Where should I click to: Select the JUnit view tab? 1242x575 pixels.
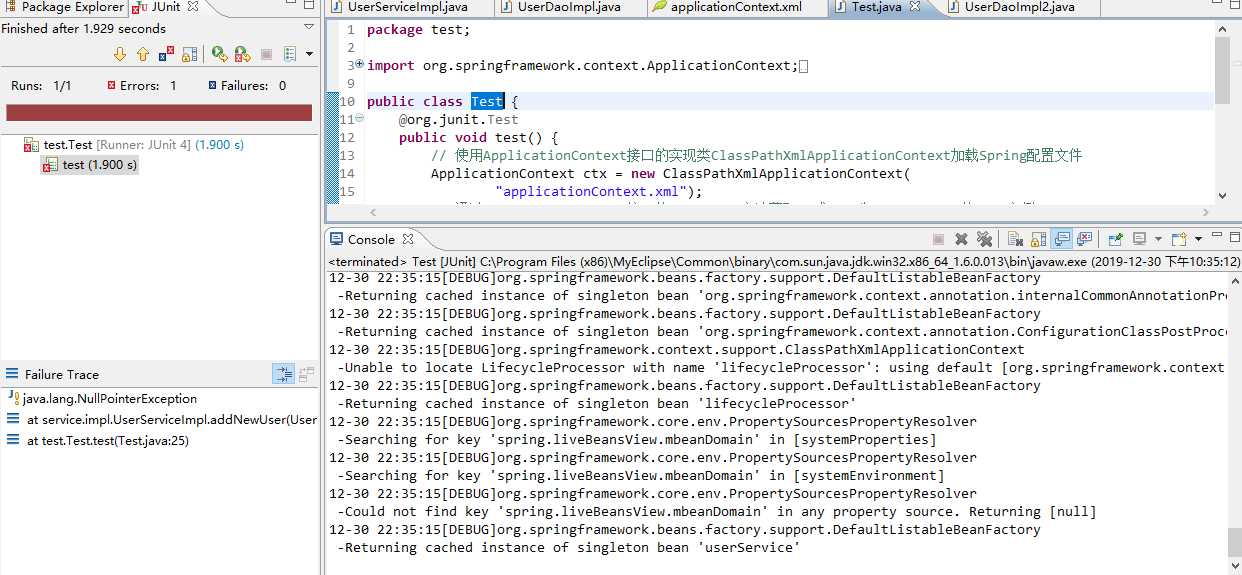(x=159, y=7)
